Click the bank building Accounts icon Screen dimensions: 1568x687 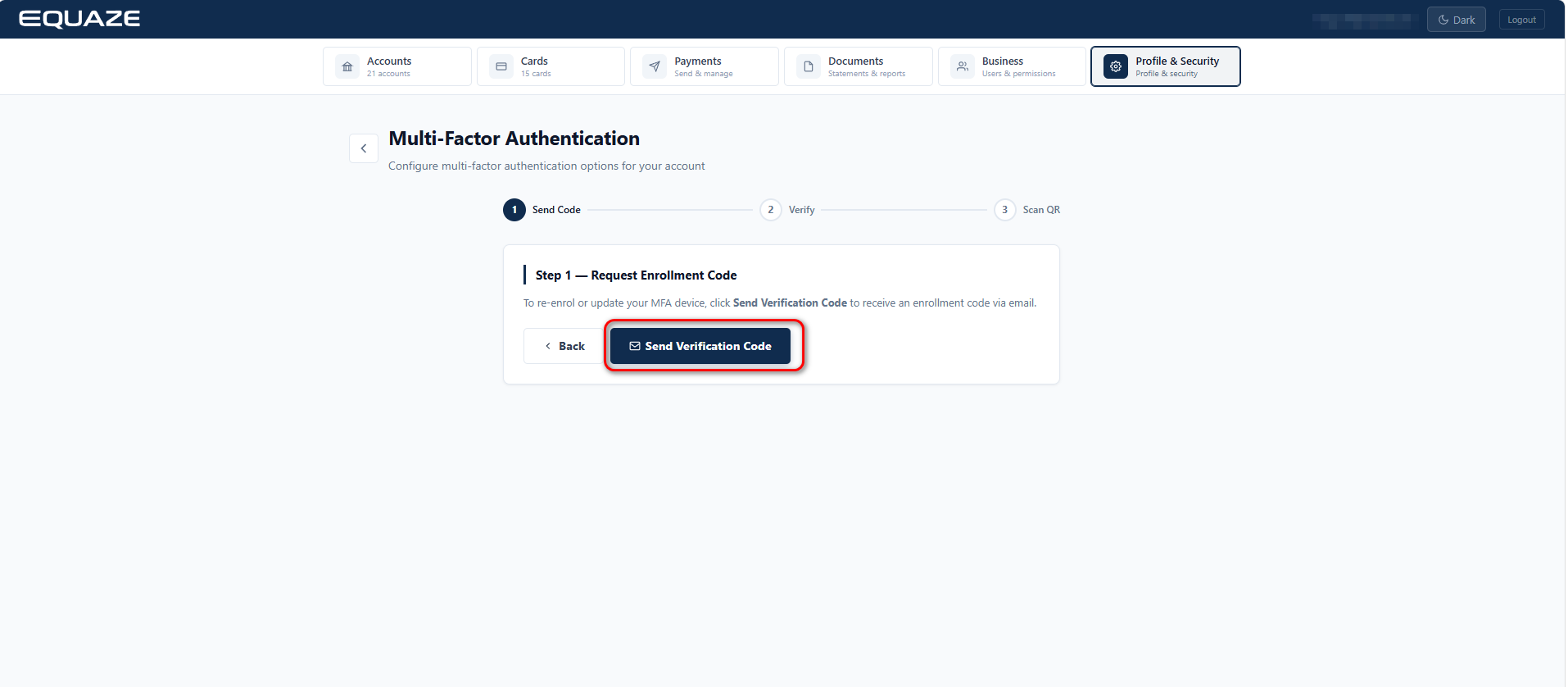click(347, 66)
